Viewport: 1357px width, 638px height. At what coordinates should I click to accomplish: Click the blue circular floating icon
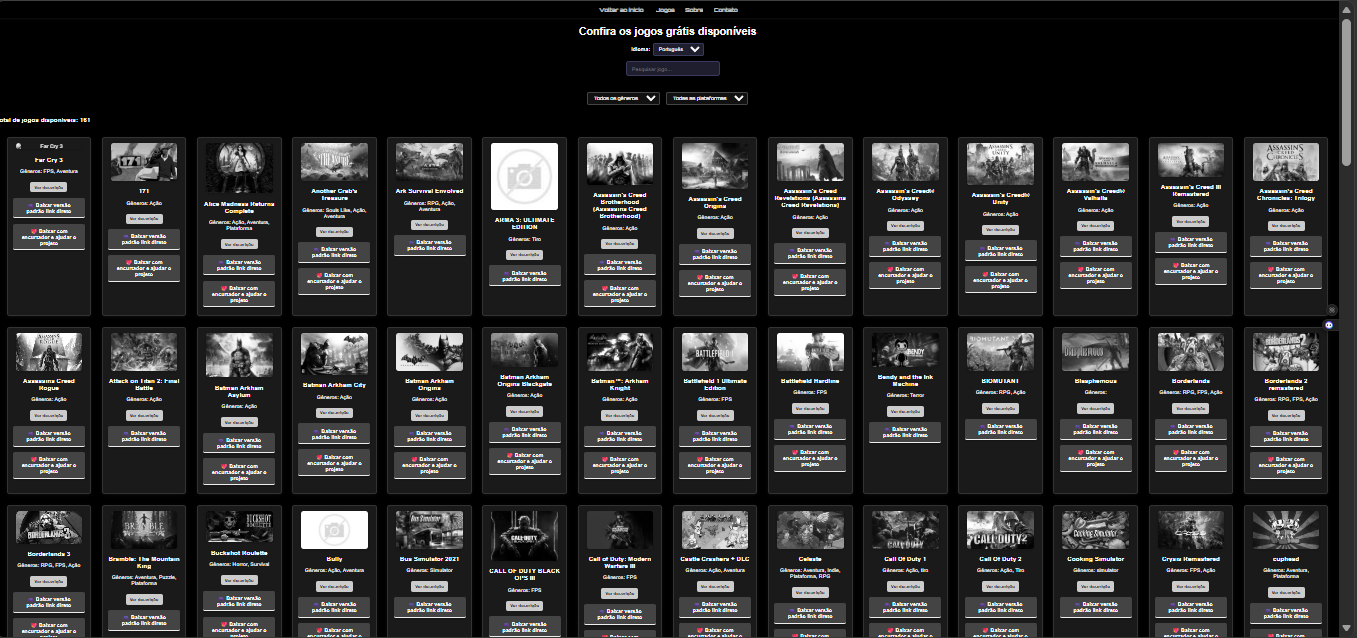pyautogui.click(x=1330, y=325)
